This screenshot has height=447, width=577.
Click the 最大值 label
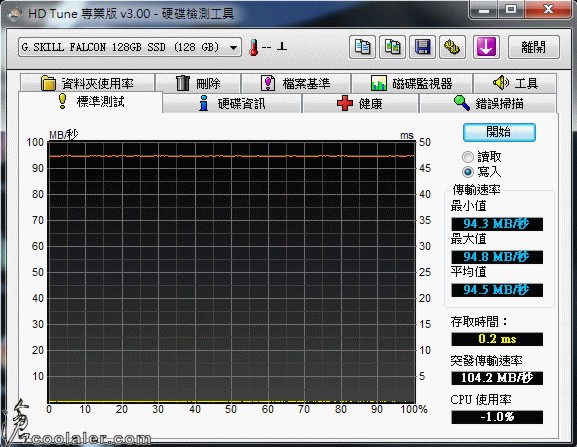(468, 239)
